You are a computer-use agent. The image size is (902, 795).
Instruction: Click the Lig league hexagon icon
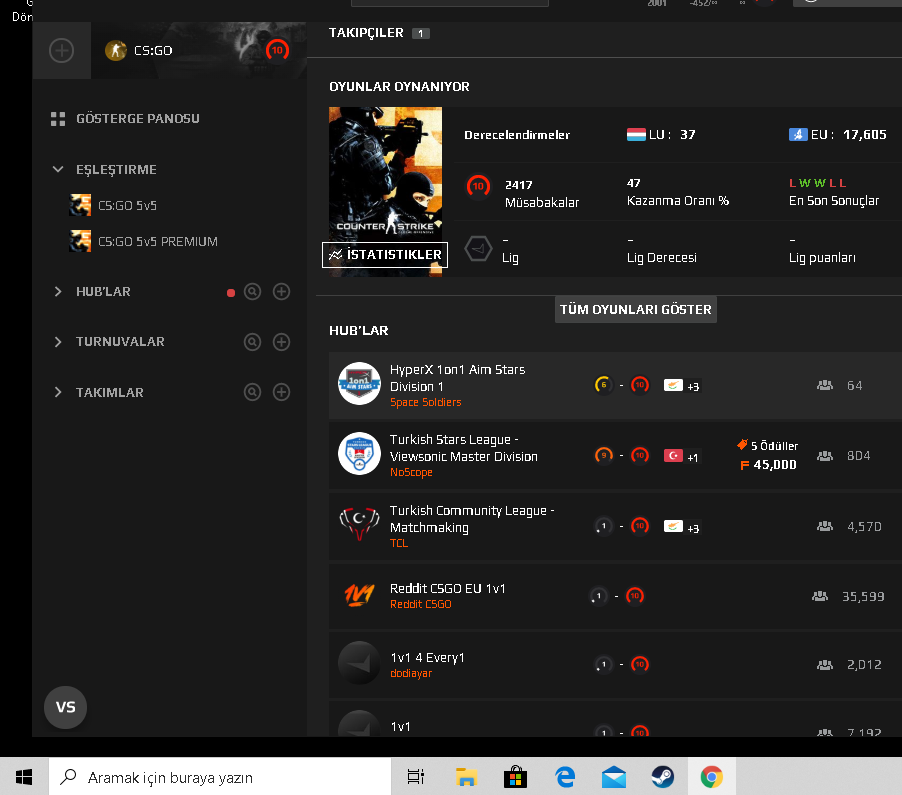point(478,249)
